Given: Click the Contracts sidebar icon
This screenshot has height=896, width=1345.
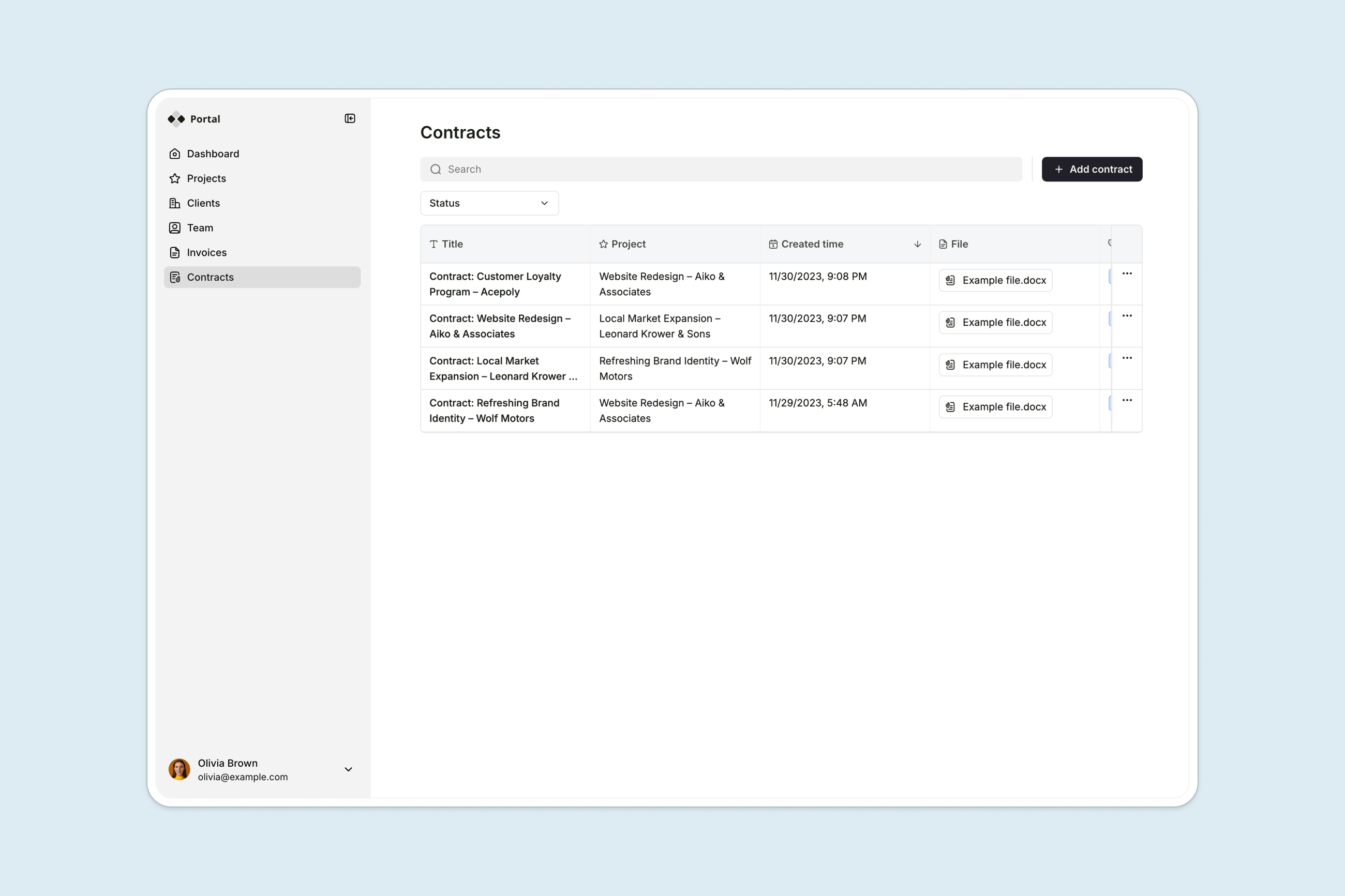Looking at the screenshot, I should point(175,277).
